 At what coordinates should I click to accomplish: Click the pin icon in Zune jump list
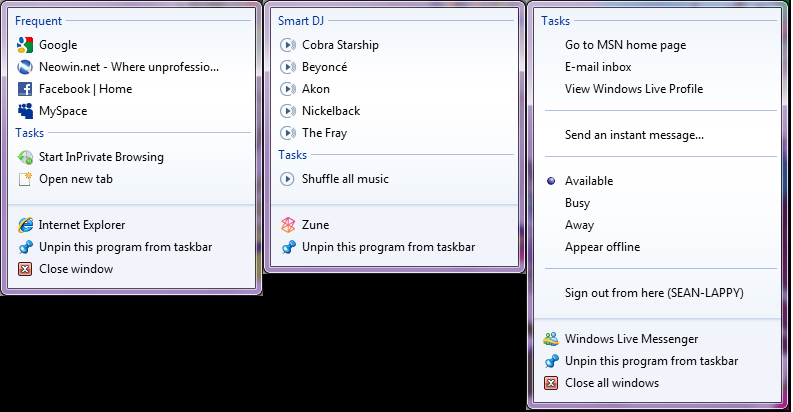pos(288,247)
